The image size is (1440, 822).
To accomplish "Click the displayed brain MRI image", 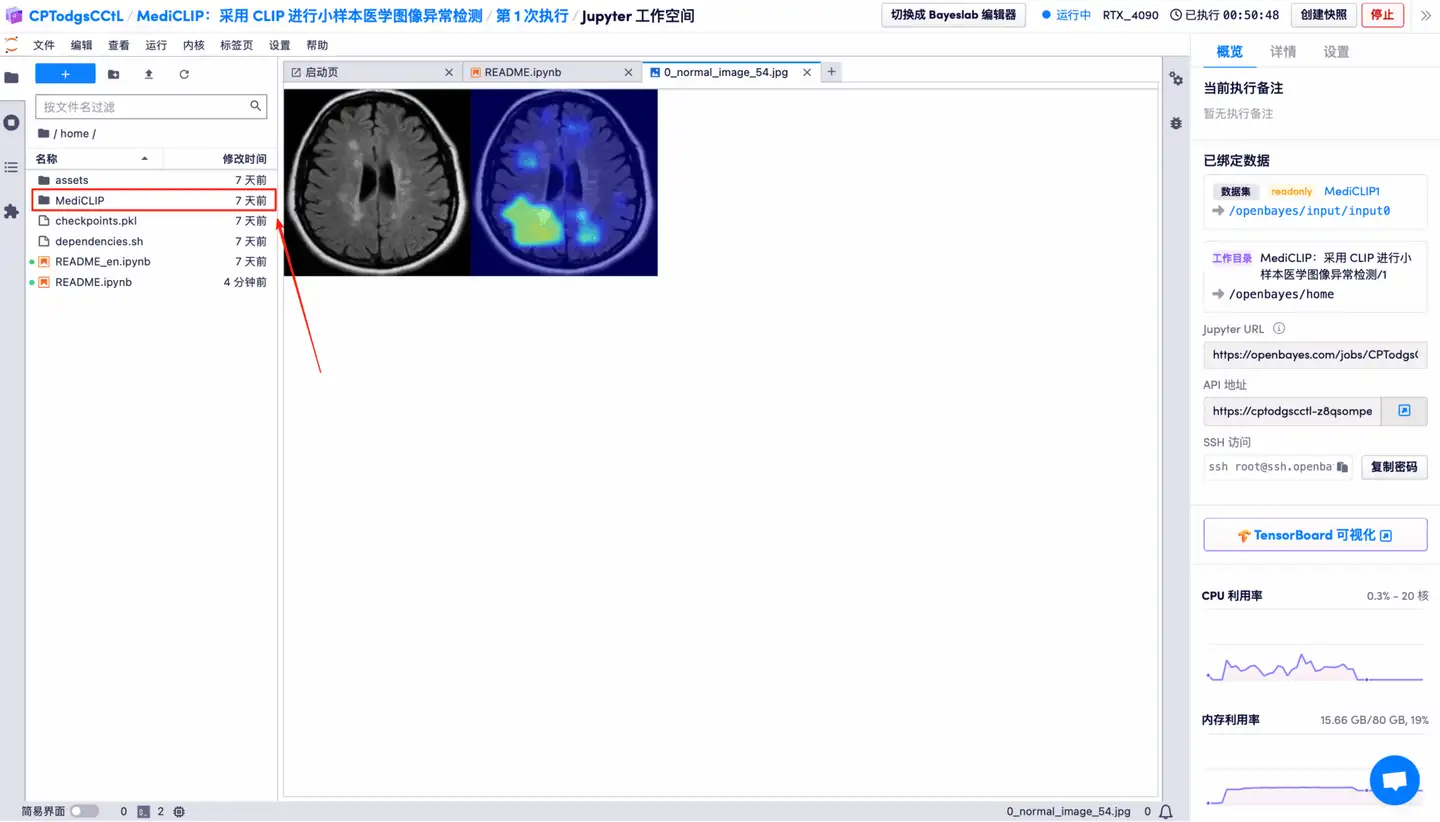I will click(x=471, y=182).
